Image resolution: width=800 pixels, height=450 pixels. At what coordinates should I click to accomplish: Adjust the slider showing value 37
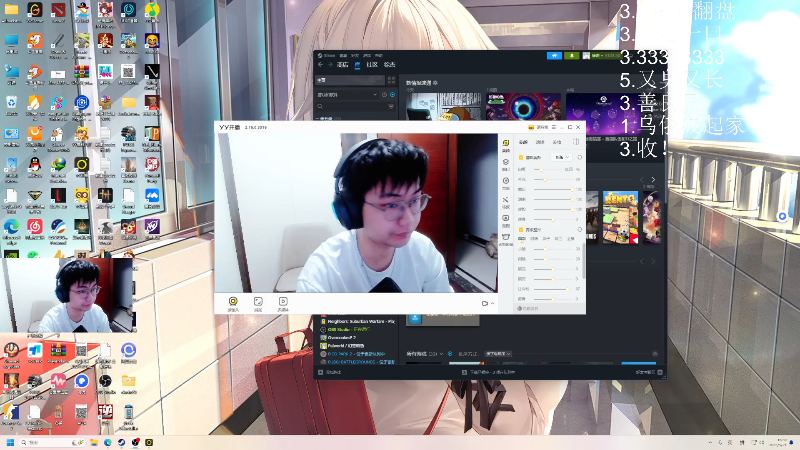tap(553, 289)
